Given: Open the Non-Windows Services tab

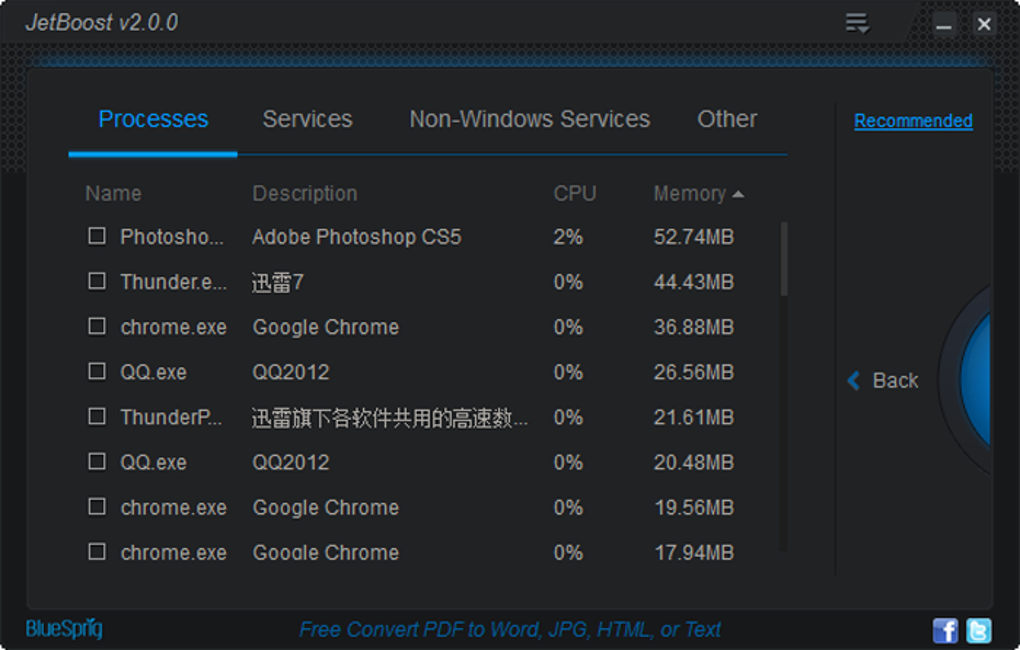Looking at the screenshot, I should 529,119.
